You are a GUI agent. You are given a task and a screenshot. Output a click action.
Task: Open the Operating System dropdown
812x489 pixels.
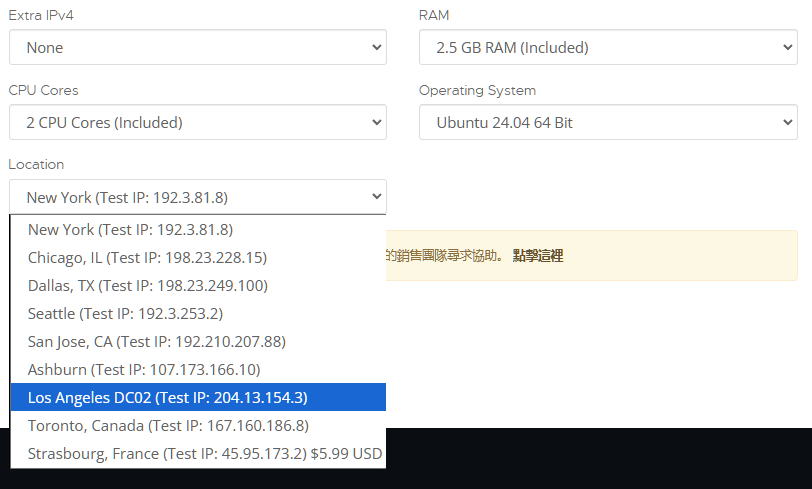608,123
